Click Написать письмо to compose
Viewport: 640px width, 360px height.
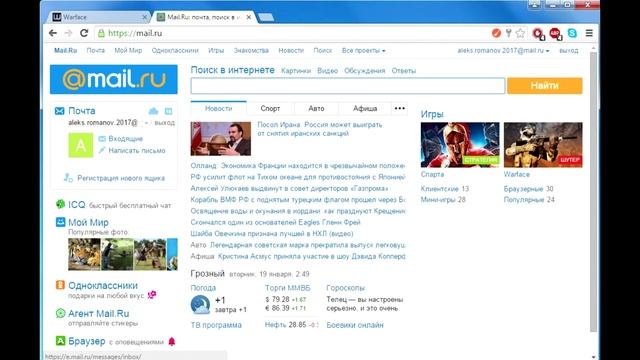pyautogui.click(x=137, y=150)
